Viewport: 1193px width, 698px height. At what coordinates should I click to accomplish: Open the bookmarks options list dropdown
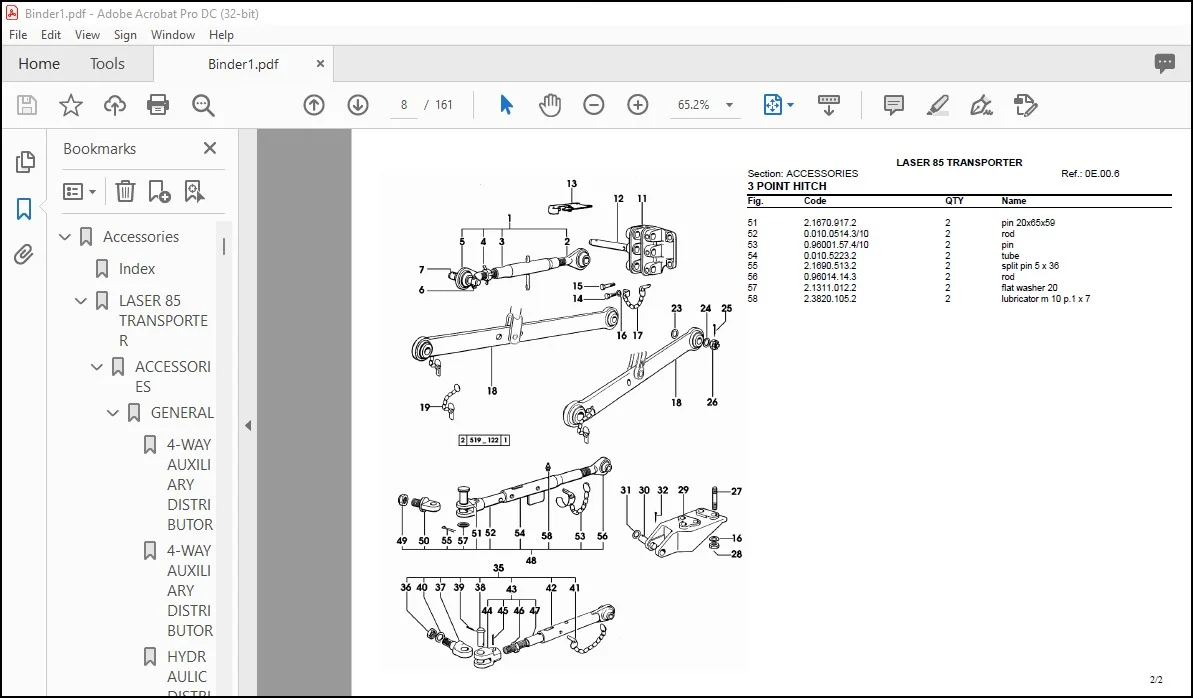coord(79,191)
